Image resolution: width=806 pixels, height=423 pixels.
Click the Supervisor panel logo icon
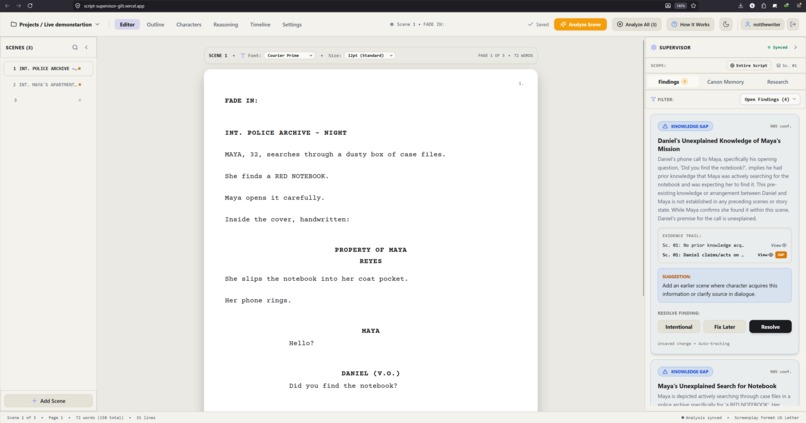pyautogui.click(x=654, y=47)
